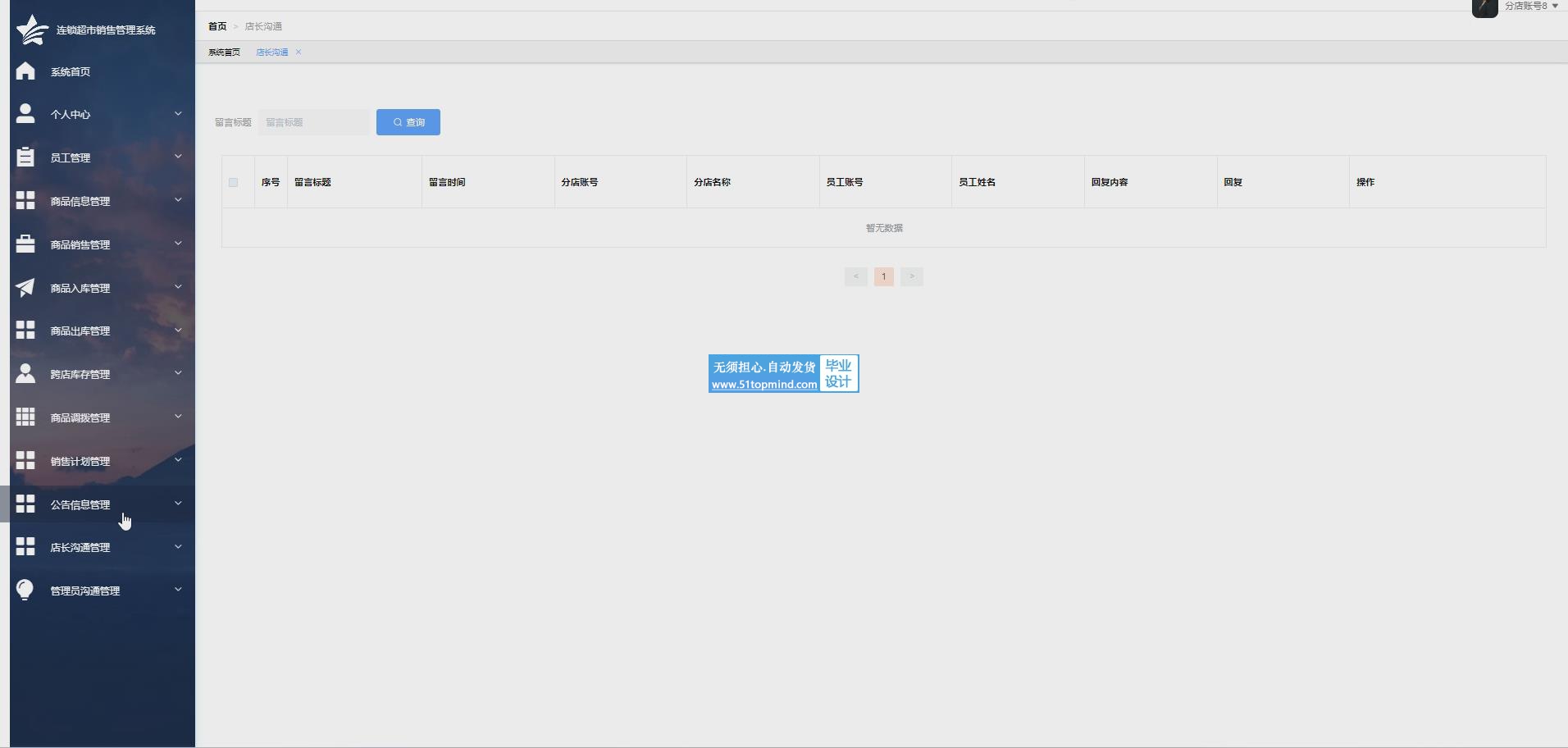Expand the 商品销售管理 chevron
Viewport: 1568px width, 748px height.
178,243
